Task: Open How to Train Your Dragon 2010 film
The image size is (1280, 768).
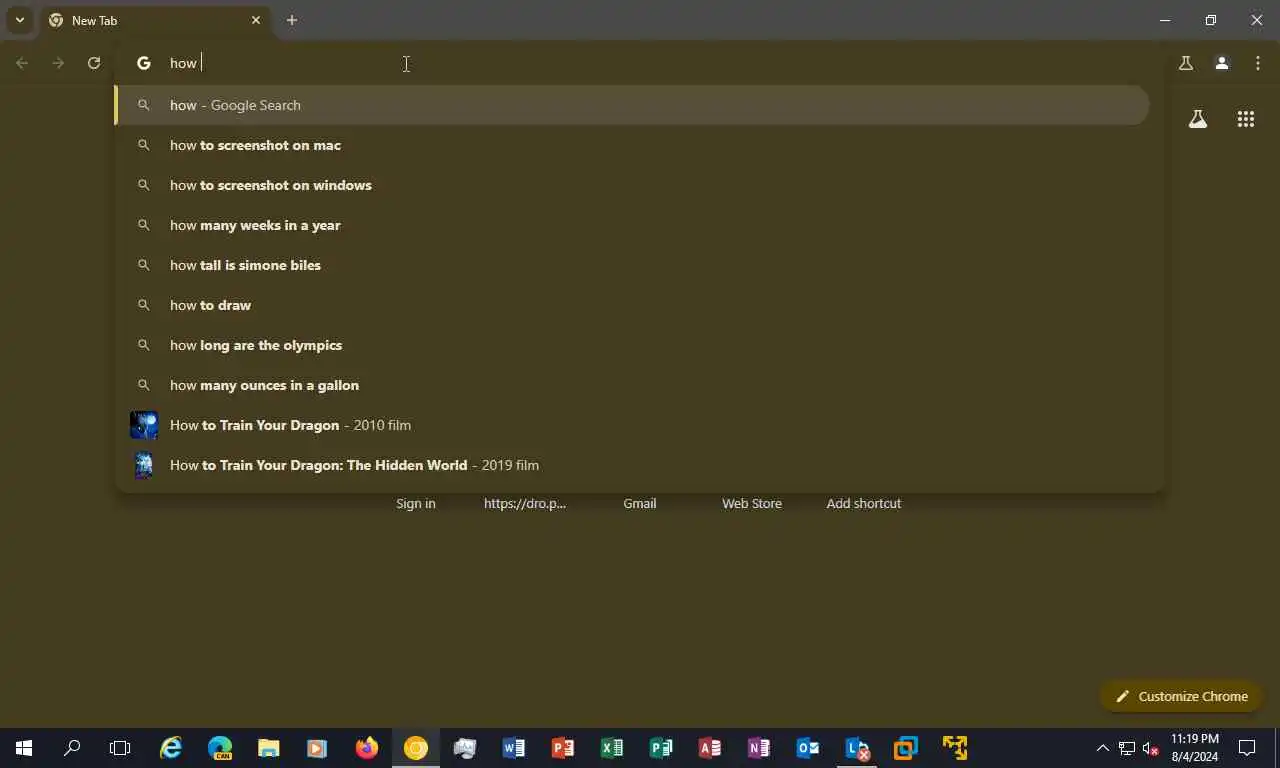Action: [632, 425]
